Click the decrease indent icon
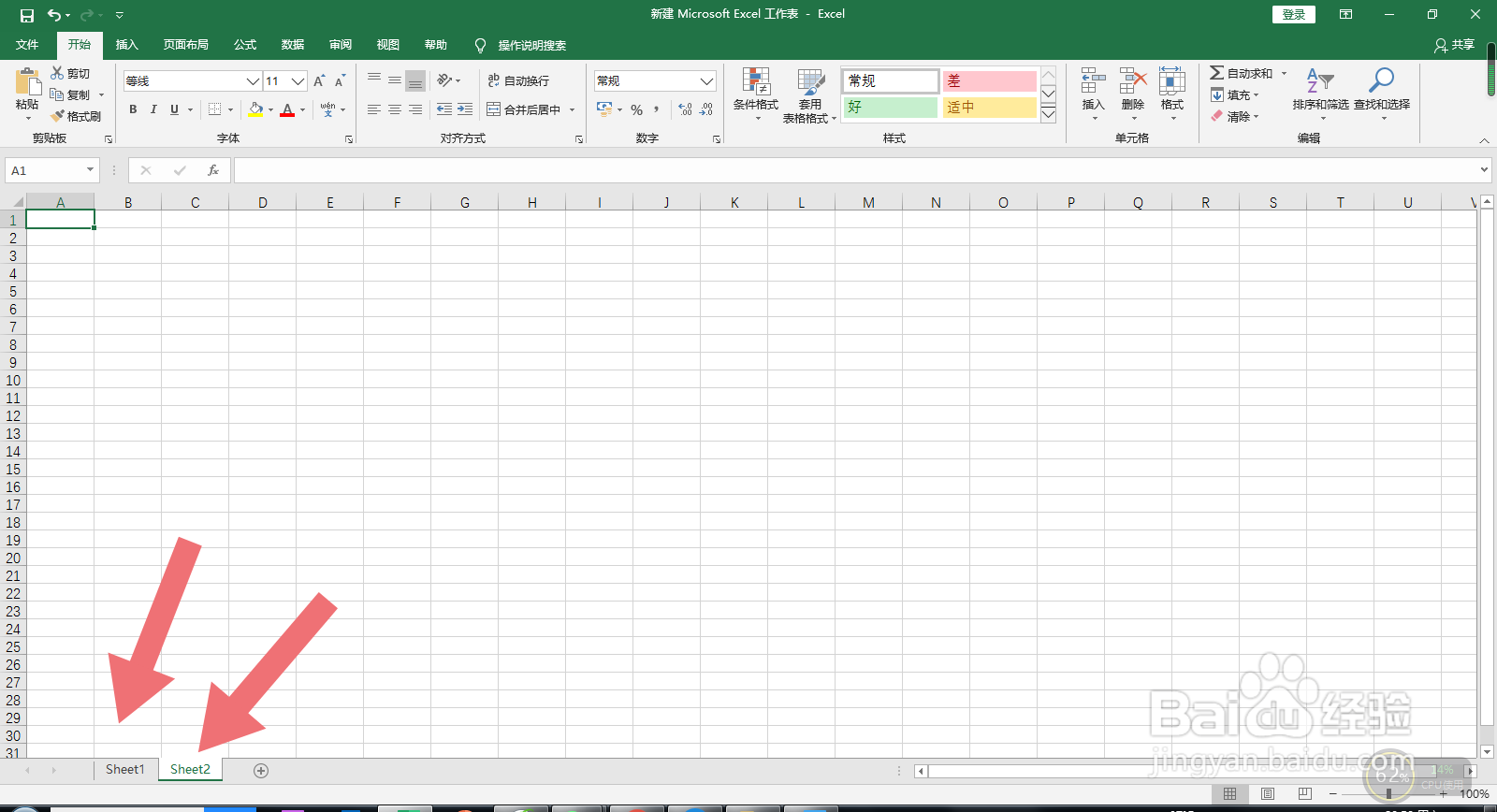The image size is (1497, 812). point(444,109)
